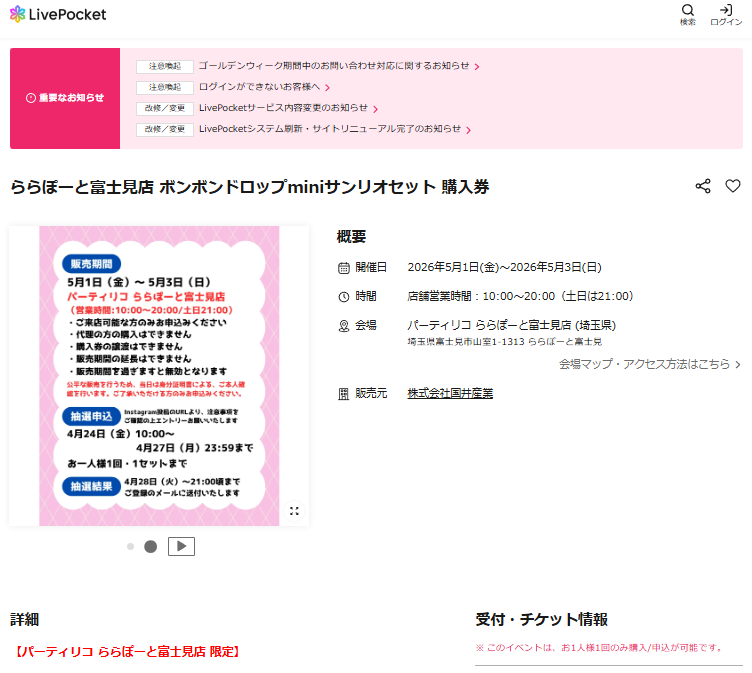Expand the event image to fullscreen
This screenshot has height=673, width=752.
(294, 511)
